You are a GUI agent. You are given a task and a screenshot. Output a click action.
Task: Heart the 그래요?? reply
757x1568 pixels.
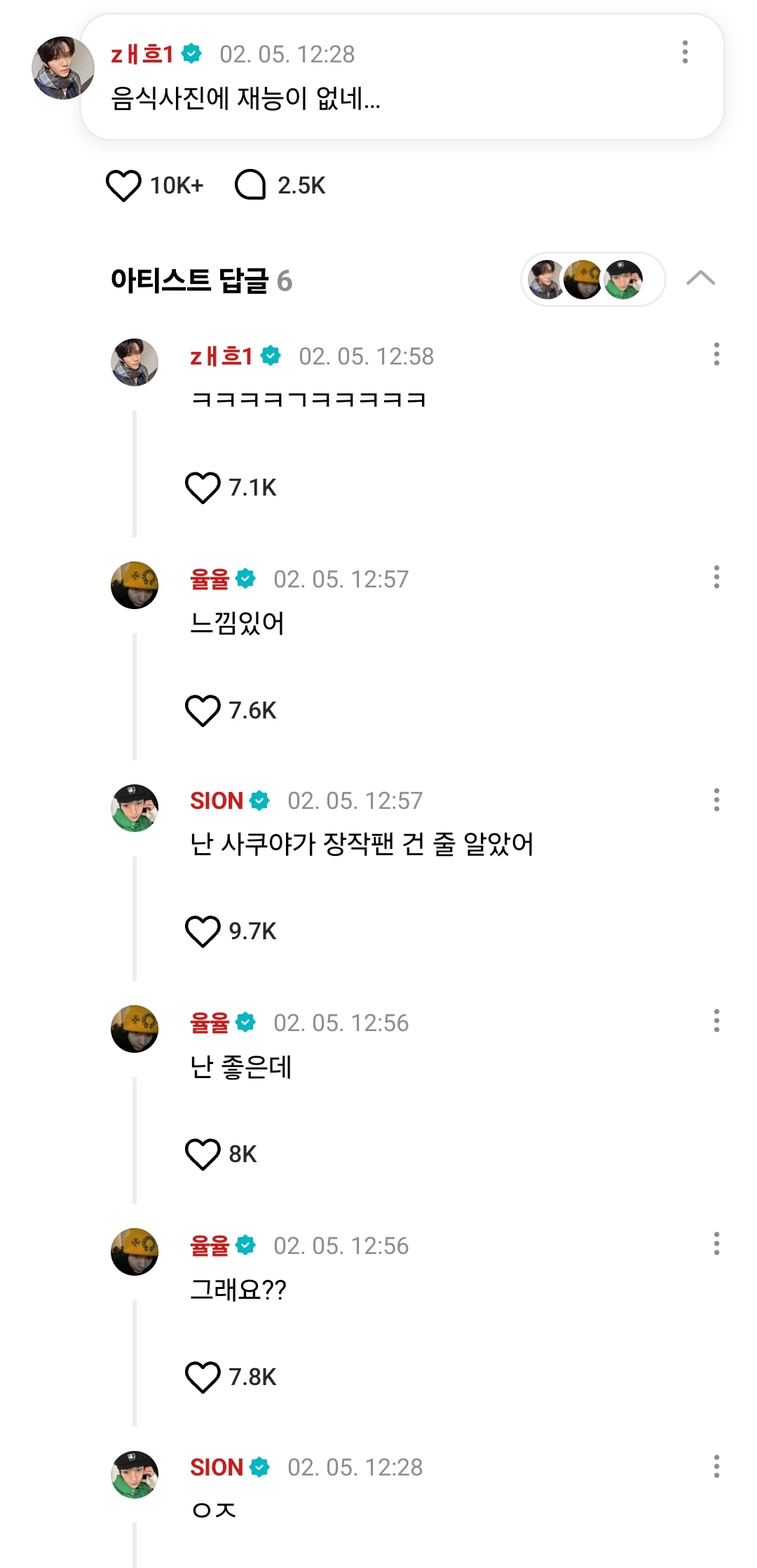point(203,1377)
